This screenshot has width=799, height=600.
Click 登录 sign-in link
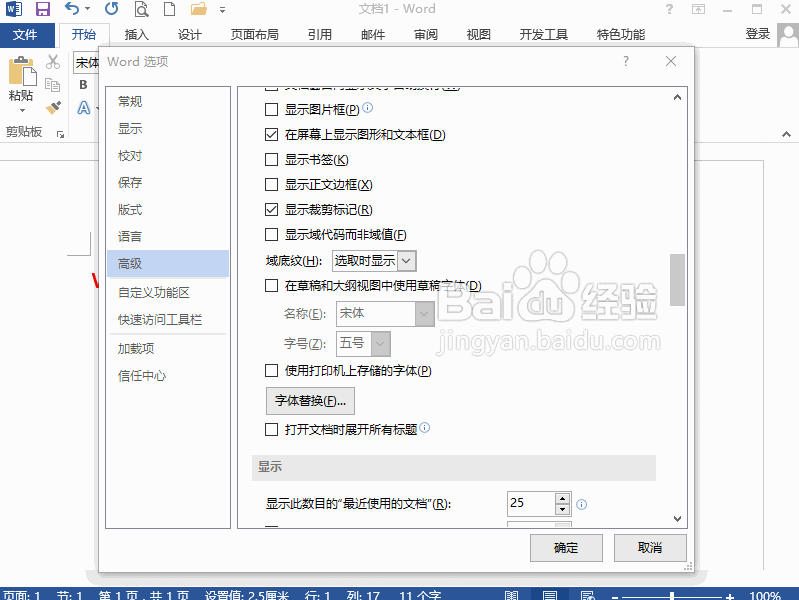758,35
